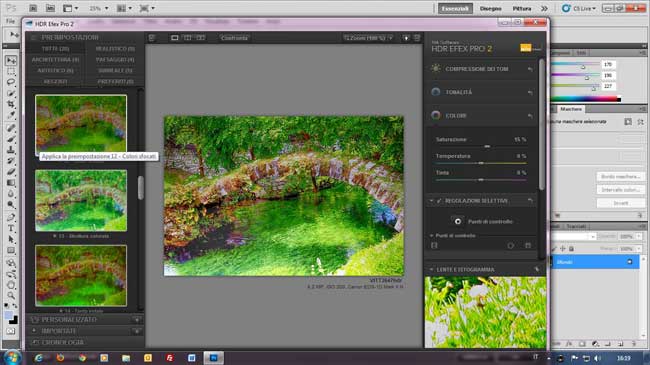Select the Crop tool
This screenshot has height=365, width=650.
click(x=11, y=104)
